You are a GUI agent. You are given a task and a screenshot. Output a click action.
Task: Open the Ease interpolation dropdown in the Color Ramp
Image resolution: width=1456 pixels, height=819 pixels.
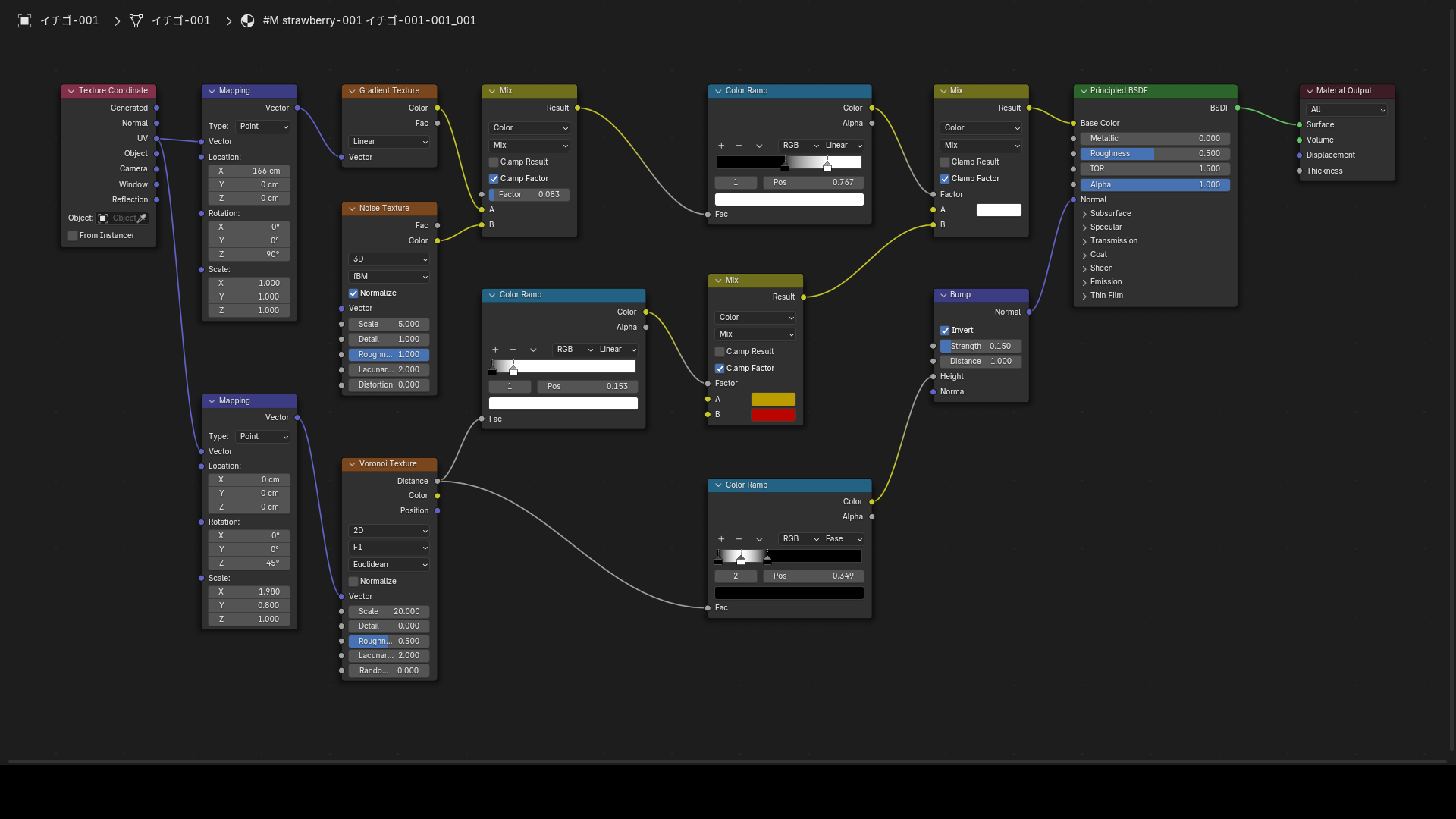pyautogui.click(x=843, y=539)
